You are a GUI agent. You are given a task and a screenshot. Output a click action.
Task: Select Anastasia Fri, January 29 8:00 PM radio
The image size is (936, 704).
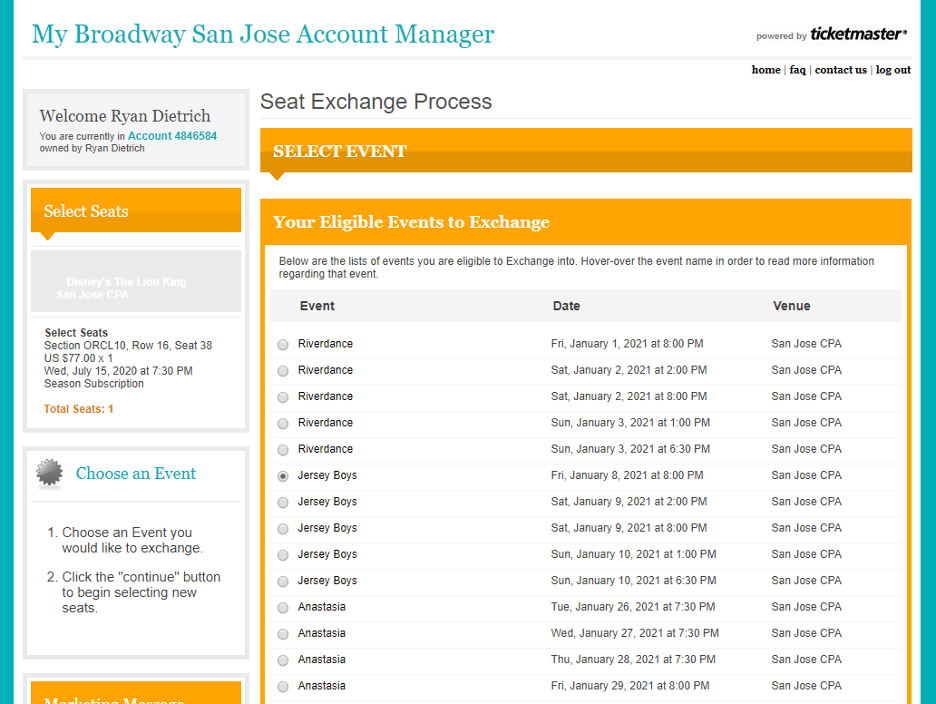coord(283,686)
